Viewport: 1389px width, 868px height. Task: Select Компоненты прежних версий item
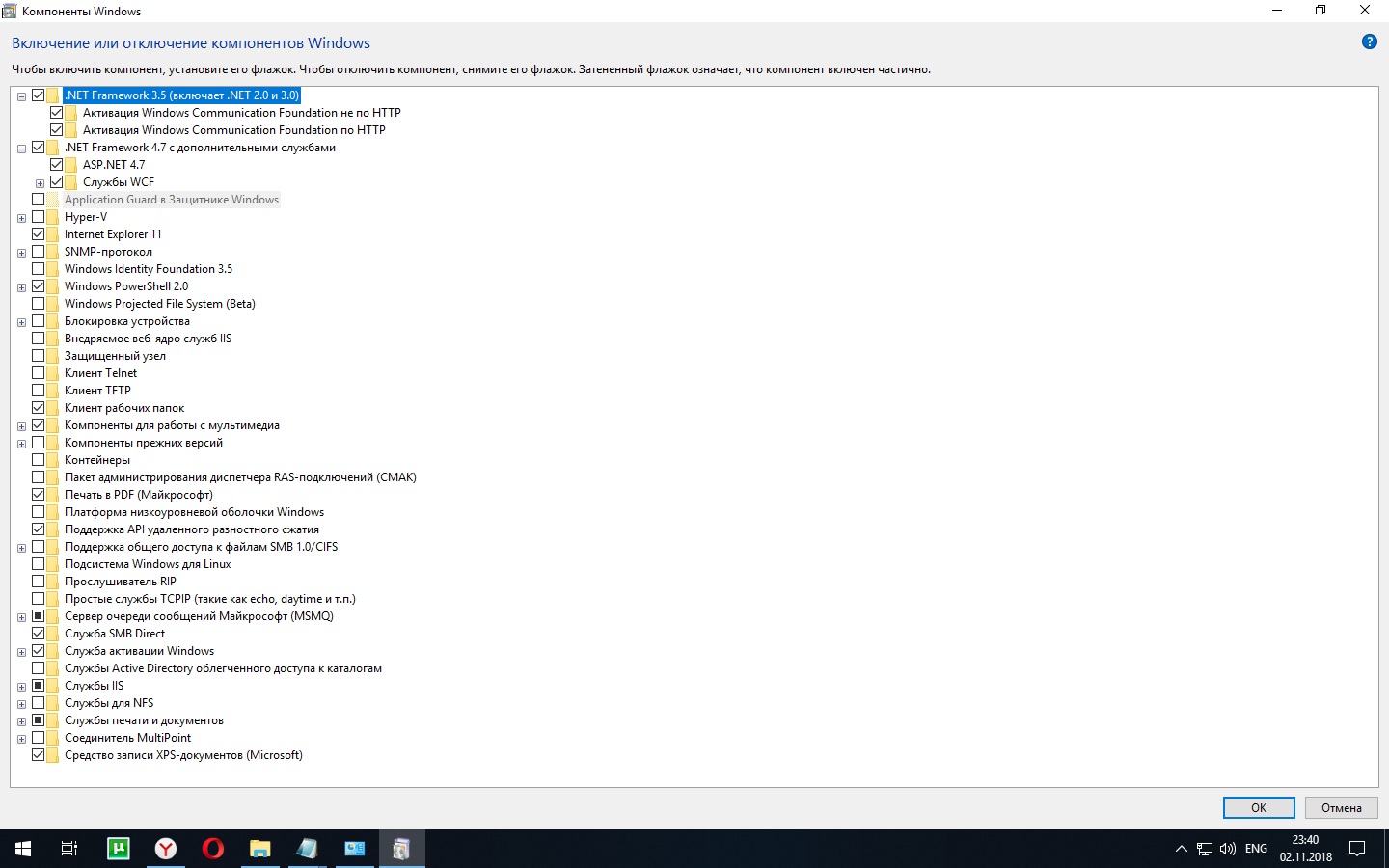[x=144, y=443]
